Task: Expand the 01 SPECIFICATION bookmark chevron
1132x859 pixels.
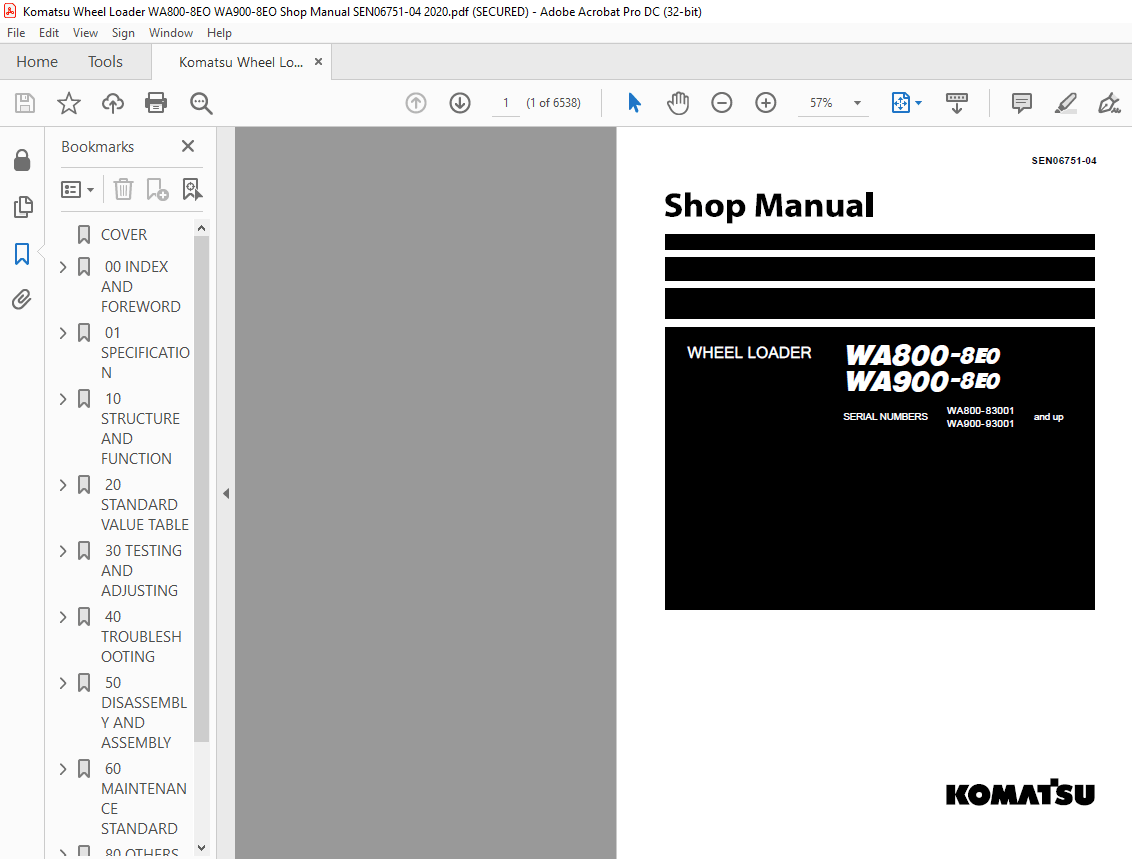Action: point(64,332)
